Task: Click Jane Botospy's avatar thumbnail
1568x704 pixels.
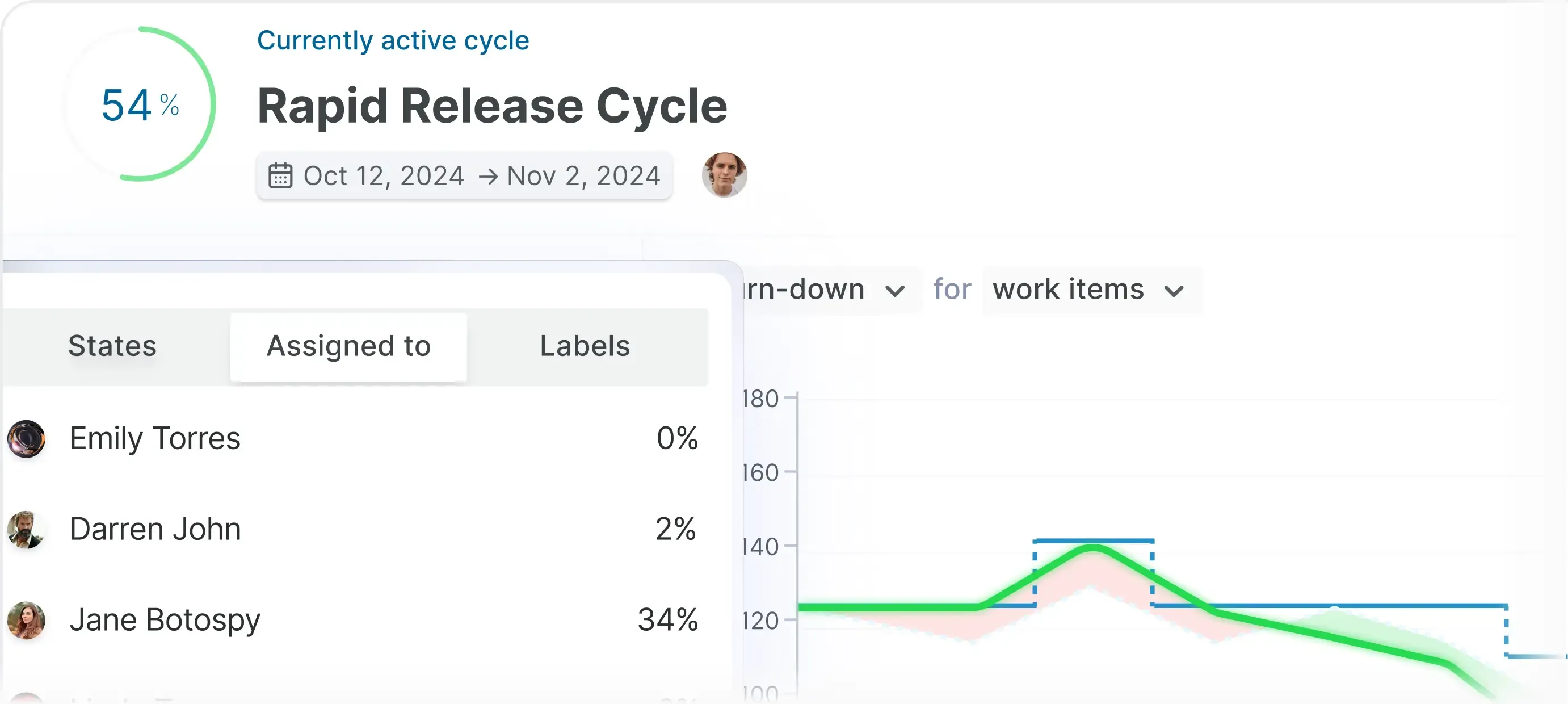Action: [x=25, y=621]
